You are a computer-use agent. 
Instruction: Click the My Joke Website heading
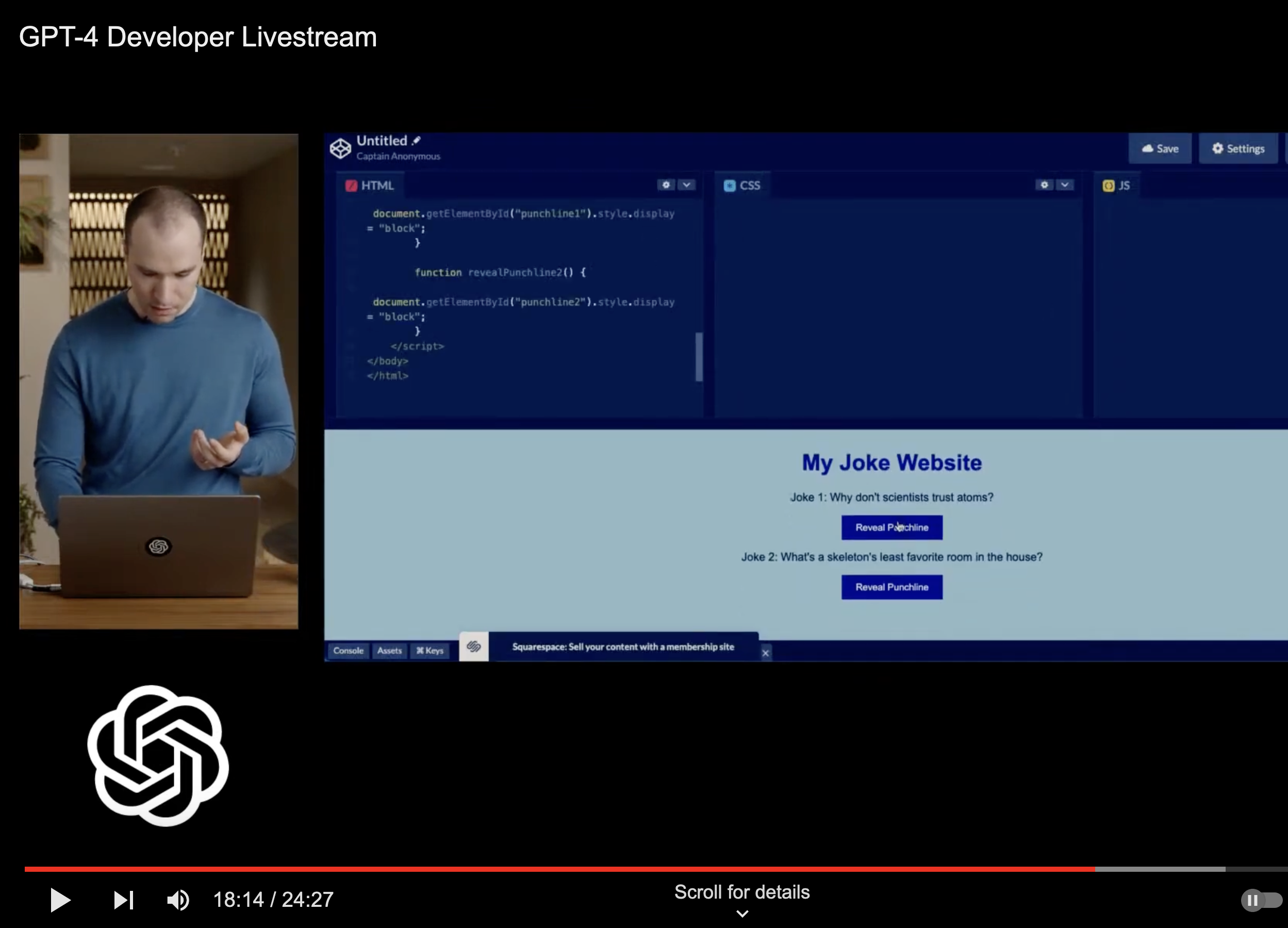[x=891, y=462]
